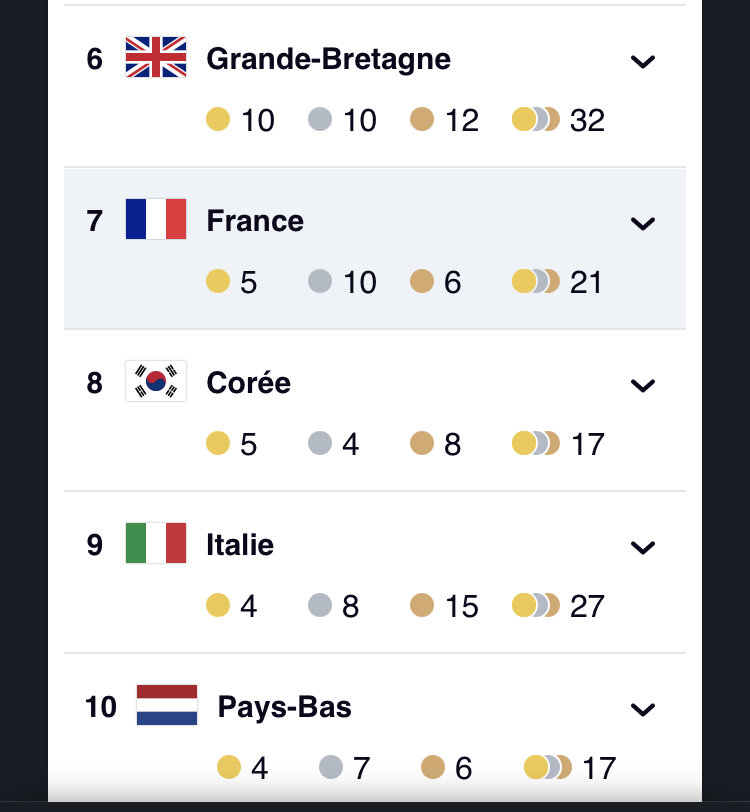Click the Italie flag icon
750x812 pixels.
point(156,543)
